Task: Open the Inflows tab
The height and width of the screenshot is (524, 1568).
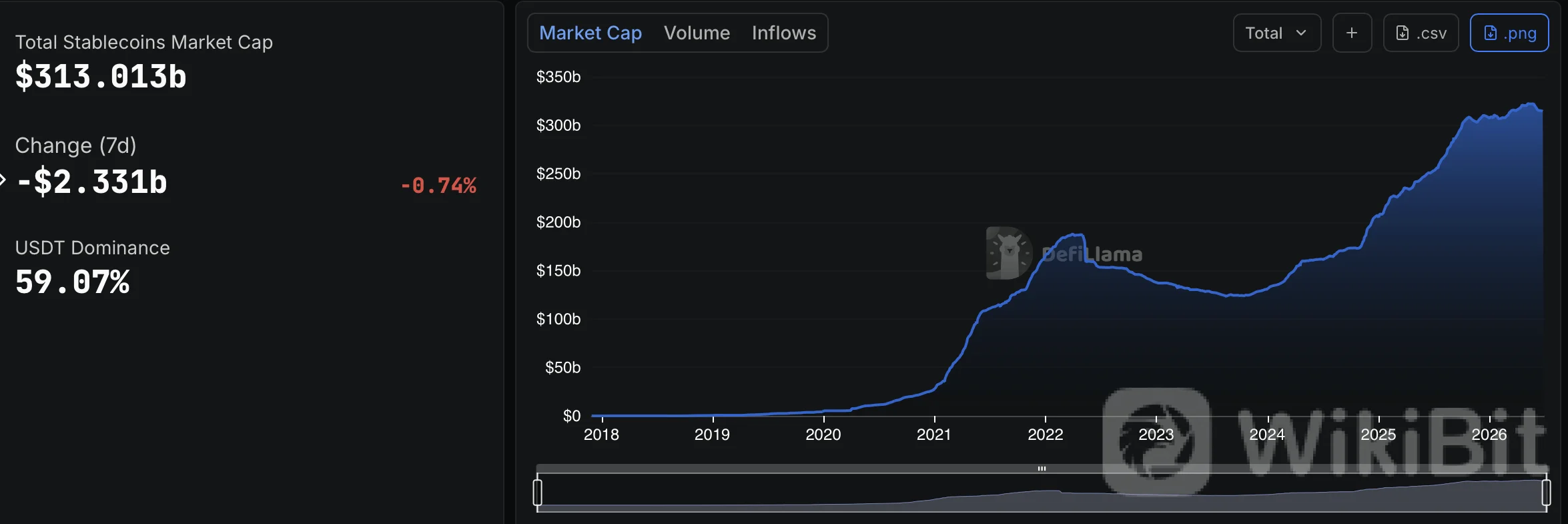Action: [x=784, y=33]
